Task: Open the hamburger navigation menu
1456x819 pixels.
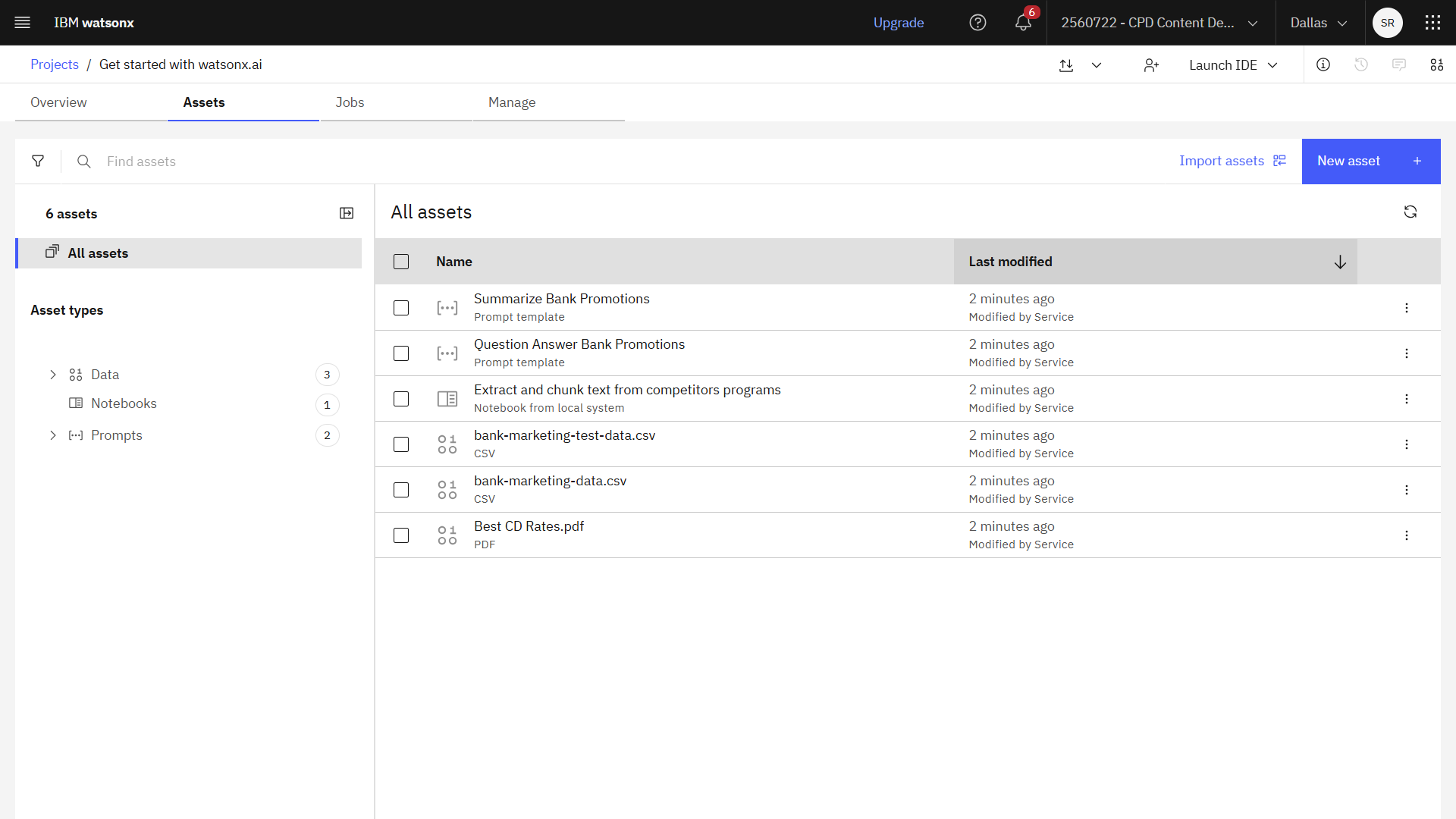Action: pyautogui.click(x=23, y=23)
